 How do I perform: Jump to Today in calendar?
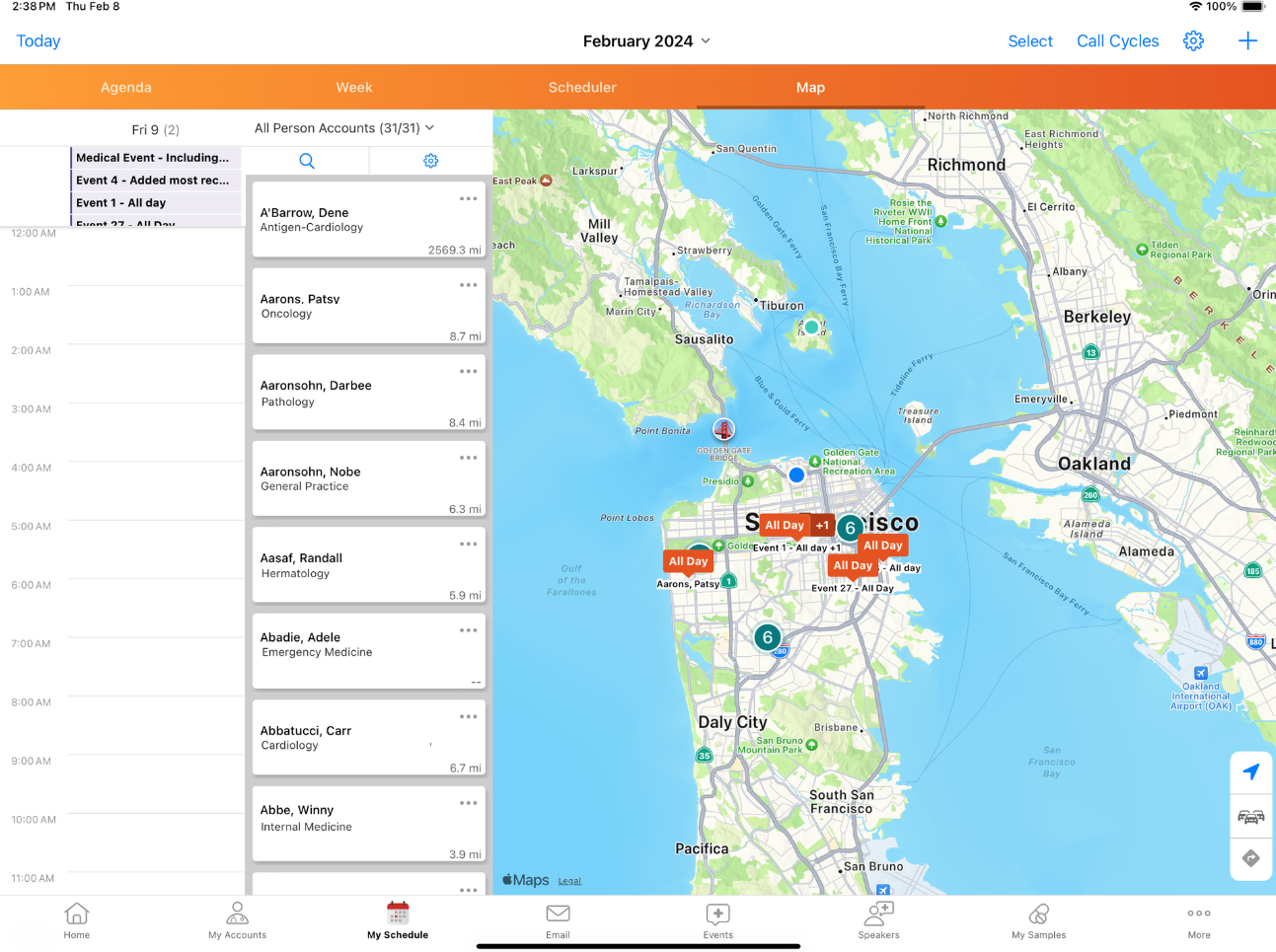(x=38, y=41)
